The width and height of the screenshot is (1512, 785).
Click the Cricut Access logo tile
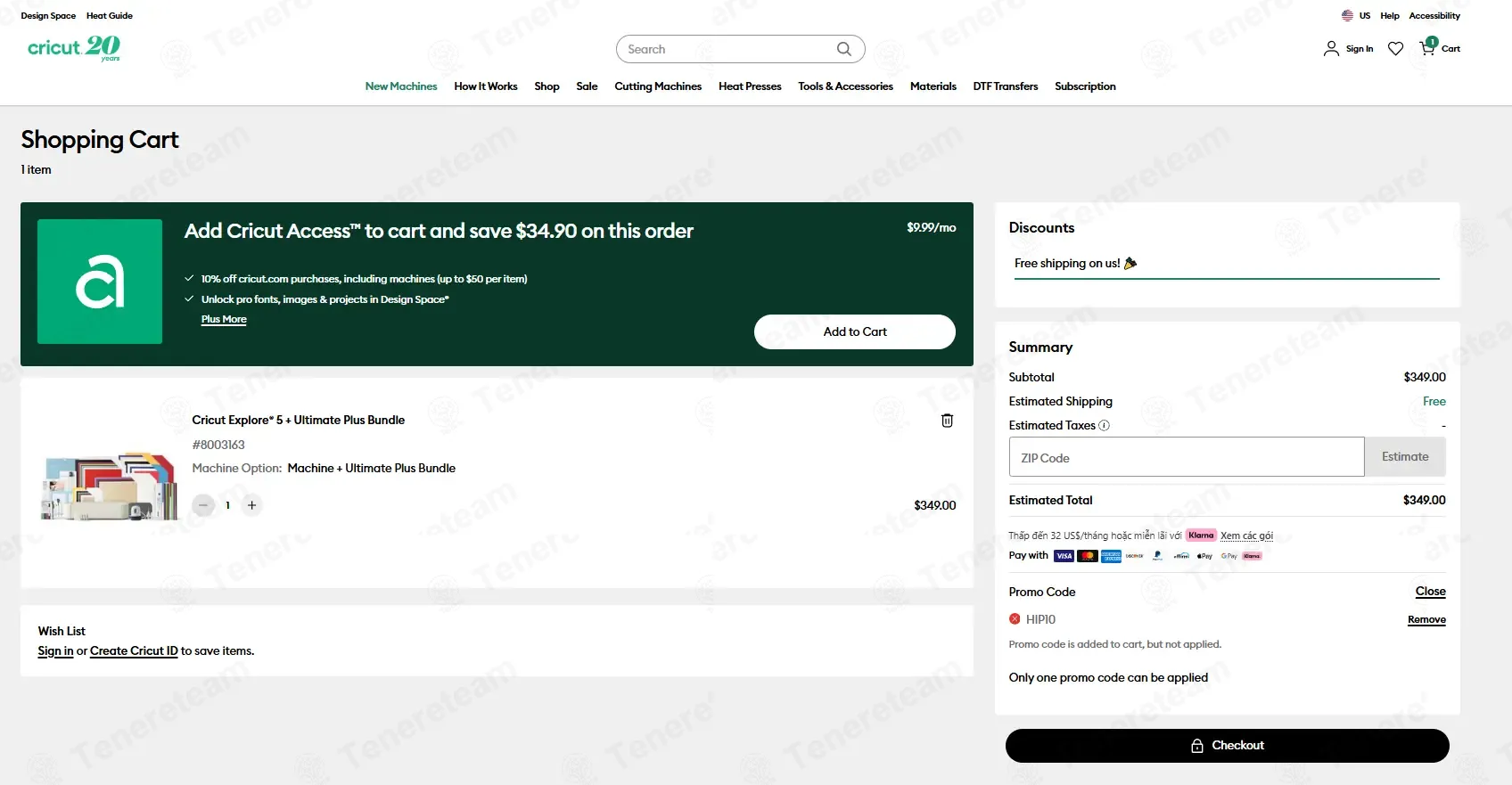tap(100, 282)
